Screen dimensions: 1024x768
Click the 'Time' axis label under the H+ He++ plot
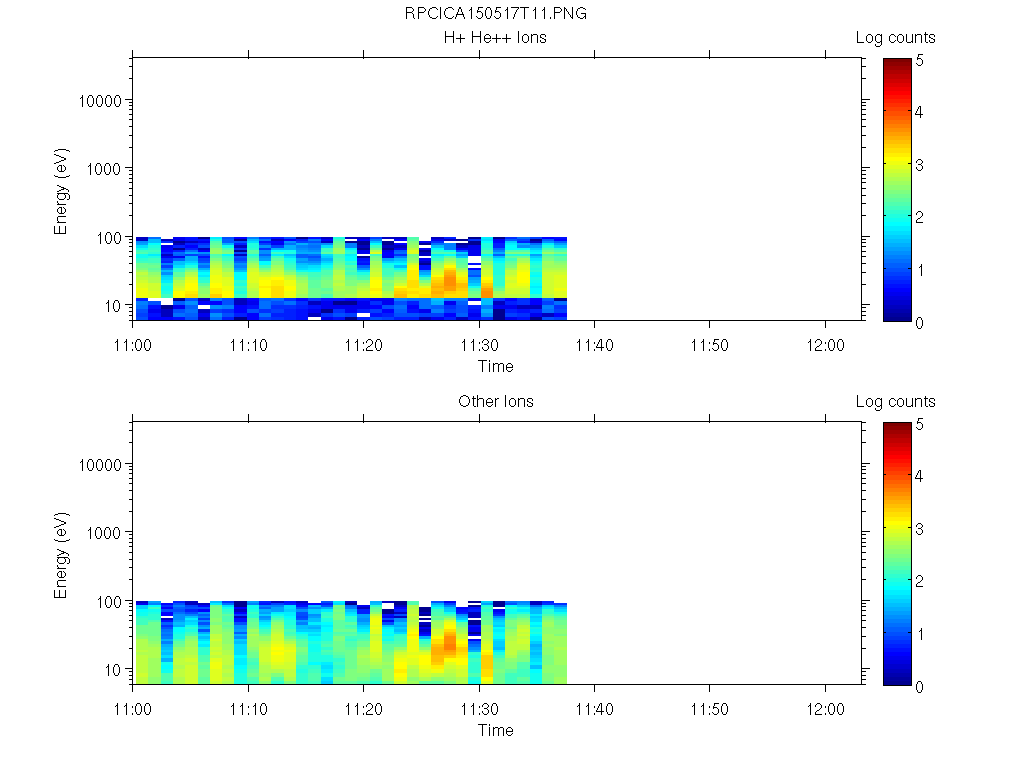[x=496, y=366]
